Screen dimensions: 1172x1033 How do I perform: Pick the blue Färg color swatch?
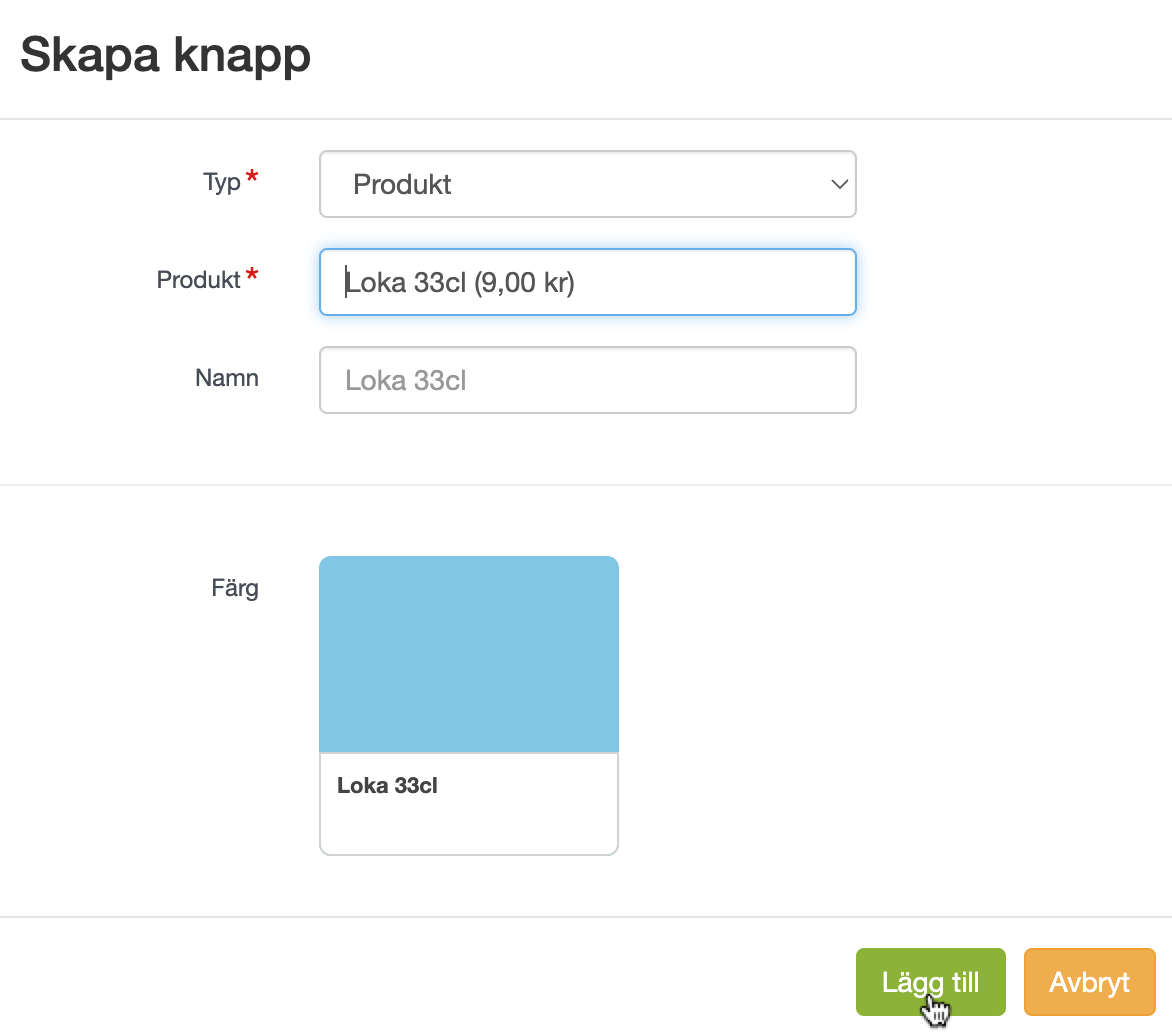click(469, 654)
